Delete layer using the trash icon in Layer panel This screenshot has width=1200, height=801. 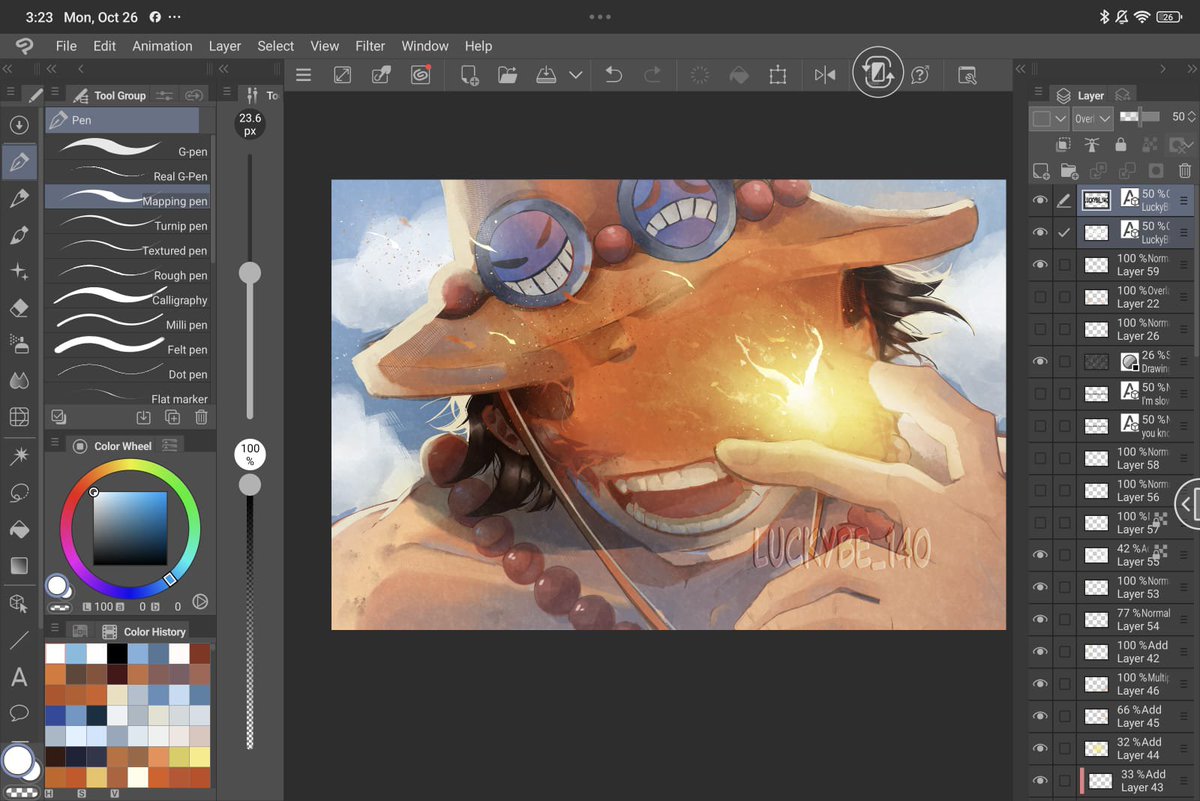click(1185, 171)
